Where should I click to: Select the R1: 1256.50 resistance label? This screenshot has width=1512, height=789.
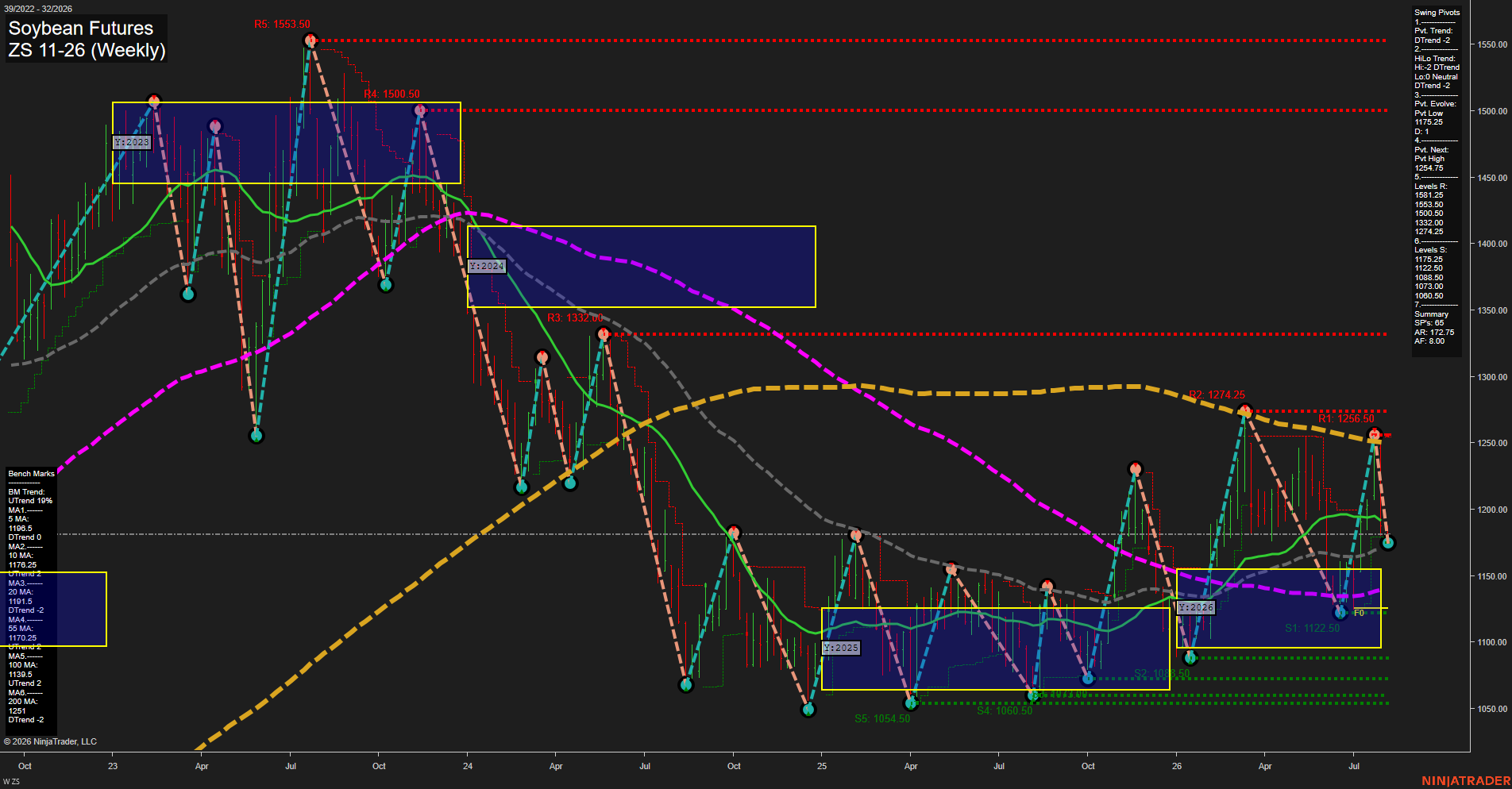point(1346,418)
